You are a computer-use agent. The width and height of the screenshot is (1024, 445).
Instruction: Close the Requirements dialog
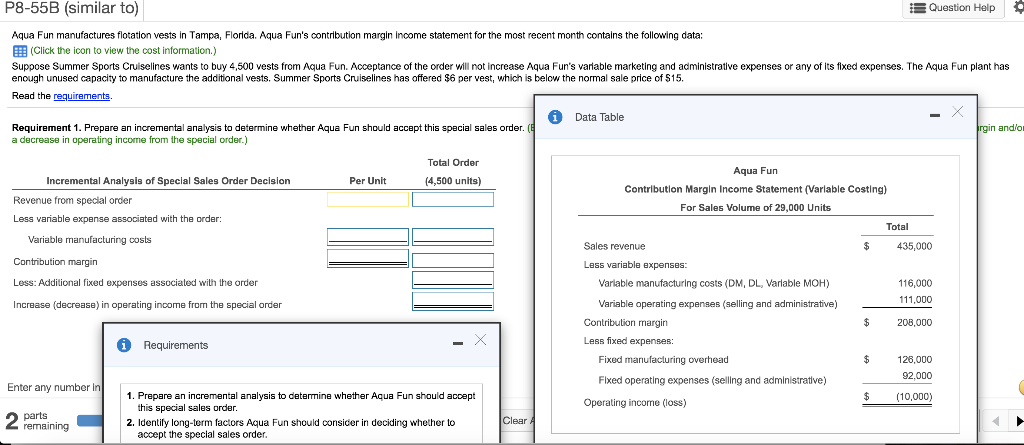click(481, 340)
